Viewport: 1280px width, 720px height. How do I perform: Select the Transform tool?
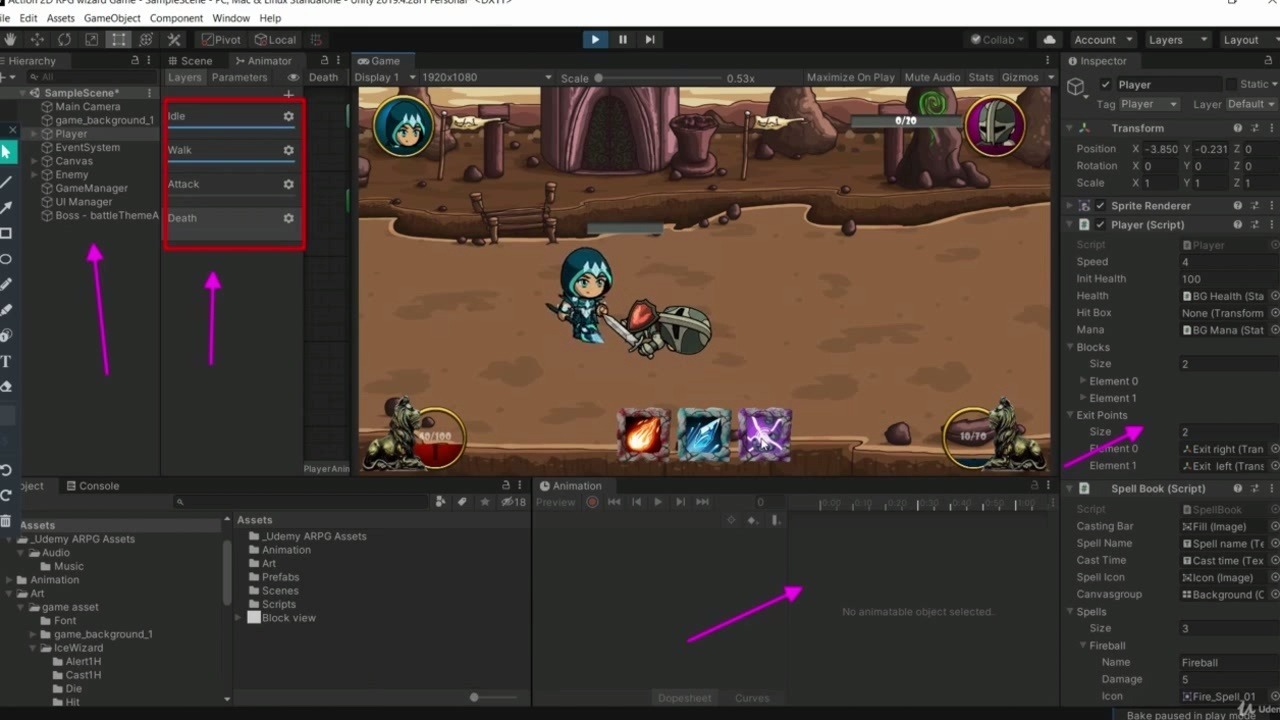(x=146, y=39)
